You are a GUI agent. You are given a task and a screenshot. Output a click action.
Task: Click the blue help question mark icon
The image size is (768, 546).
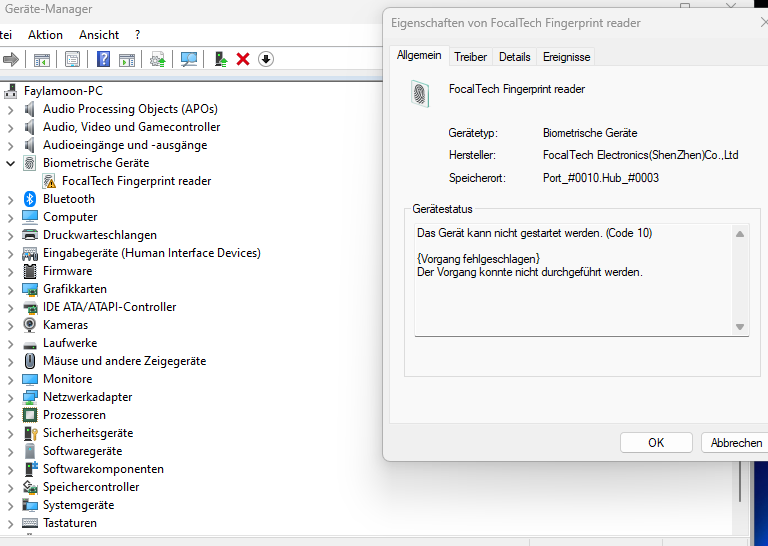103,59
